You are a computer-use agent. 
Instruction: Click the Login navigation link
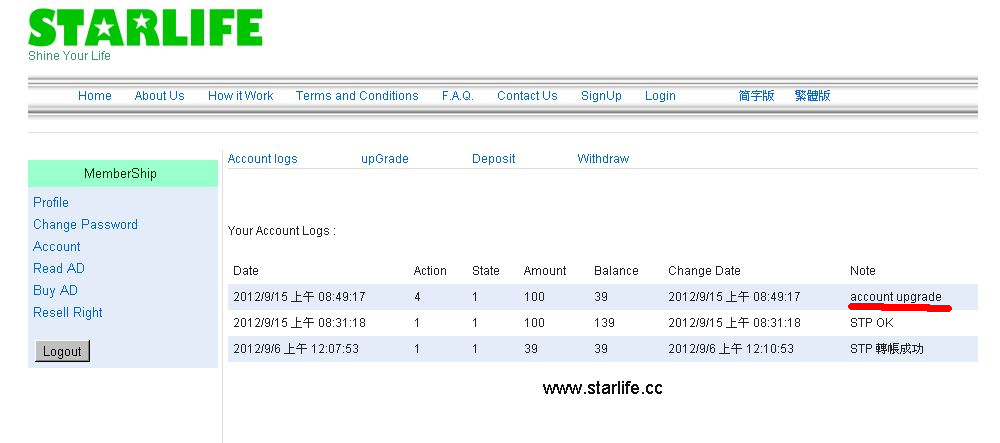pos(660,96)
